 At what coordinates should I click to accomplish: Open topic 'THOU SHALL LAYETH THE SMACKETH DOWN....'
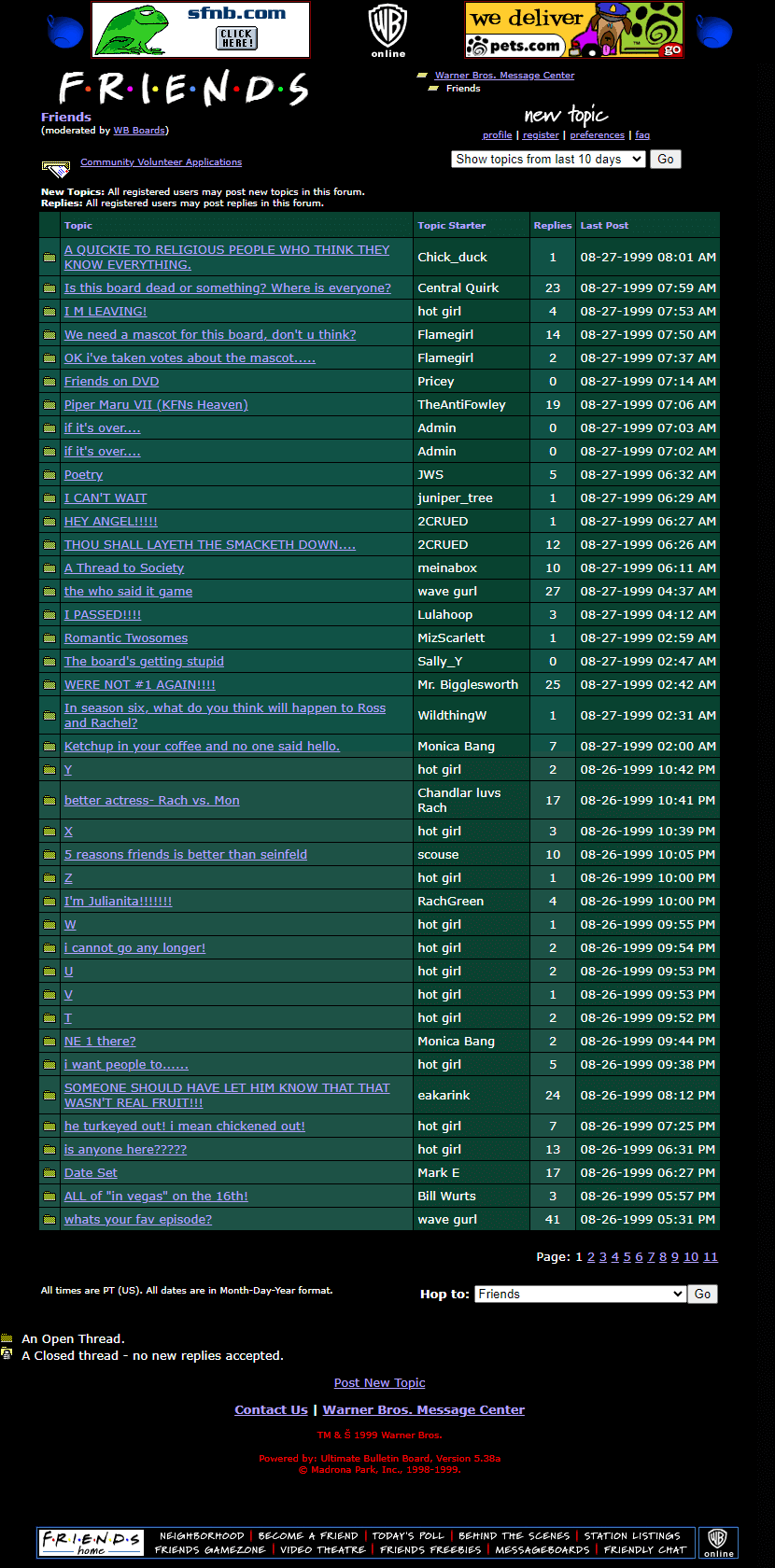[x=210, y=545]
